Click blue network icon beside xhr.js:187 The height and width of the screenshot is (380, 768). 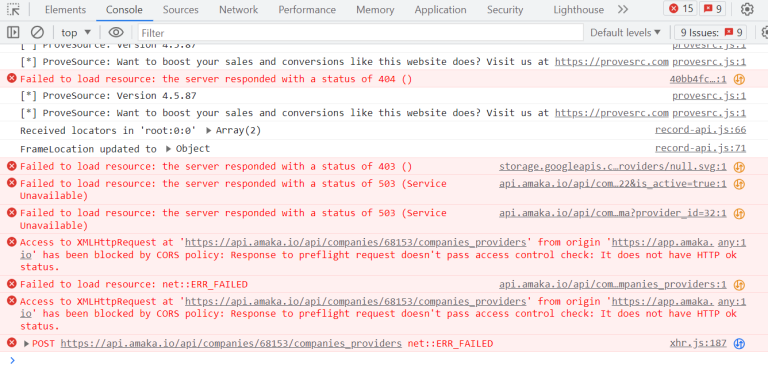pos(739,344)
